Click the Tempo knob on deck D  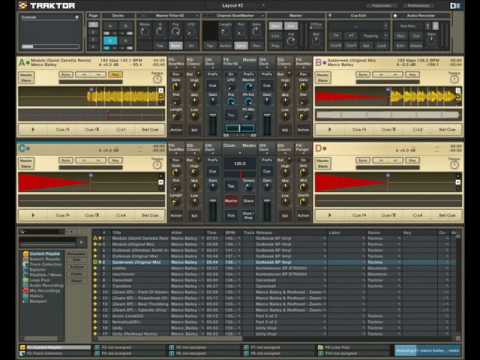tap(454, 165)
